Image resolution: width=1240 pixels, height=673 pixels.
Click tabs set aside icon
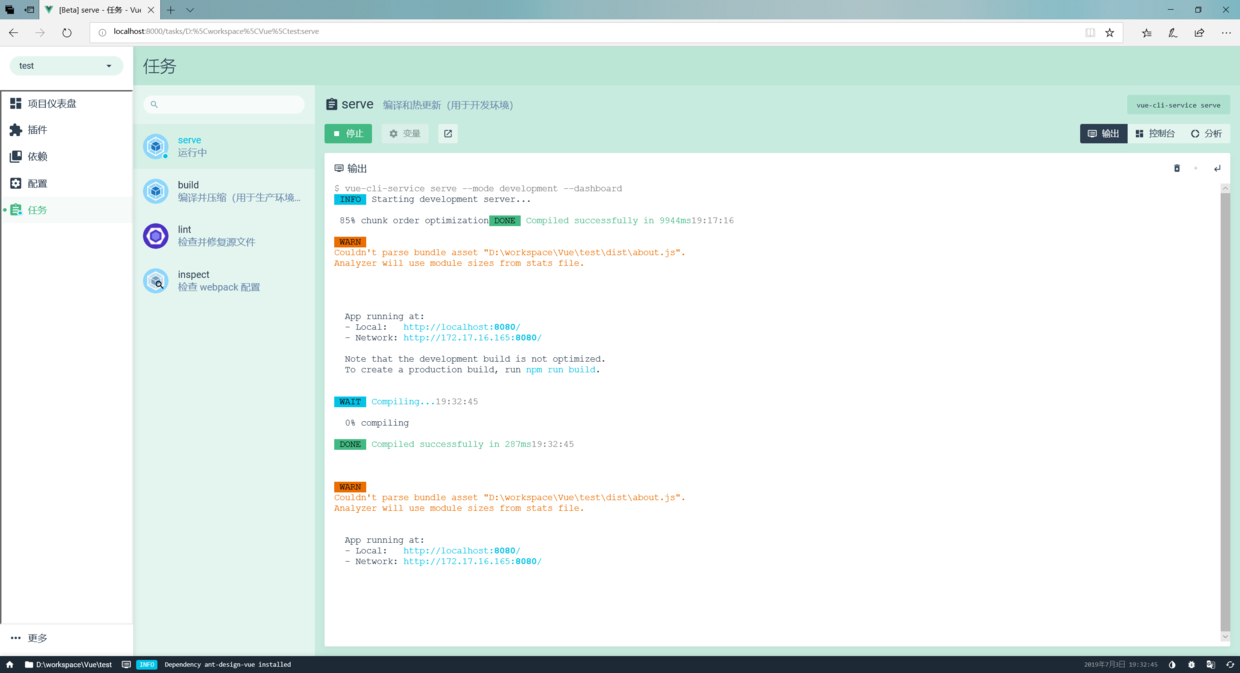(29, 10)
